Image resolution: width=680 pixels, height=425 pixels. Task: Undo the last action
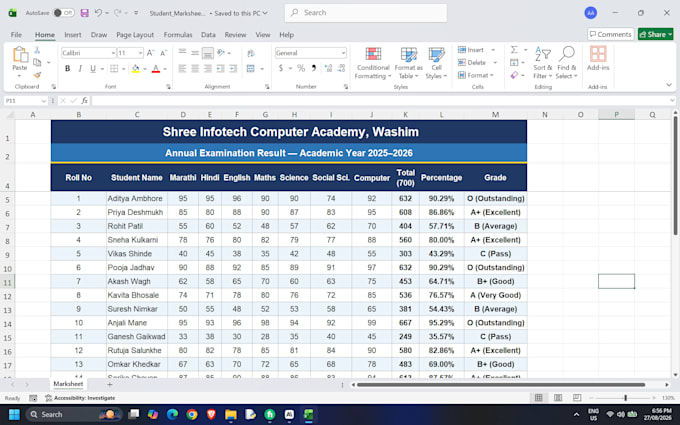coord(98,13)
